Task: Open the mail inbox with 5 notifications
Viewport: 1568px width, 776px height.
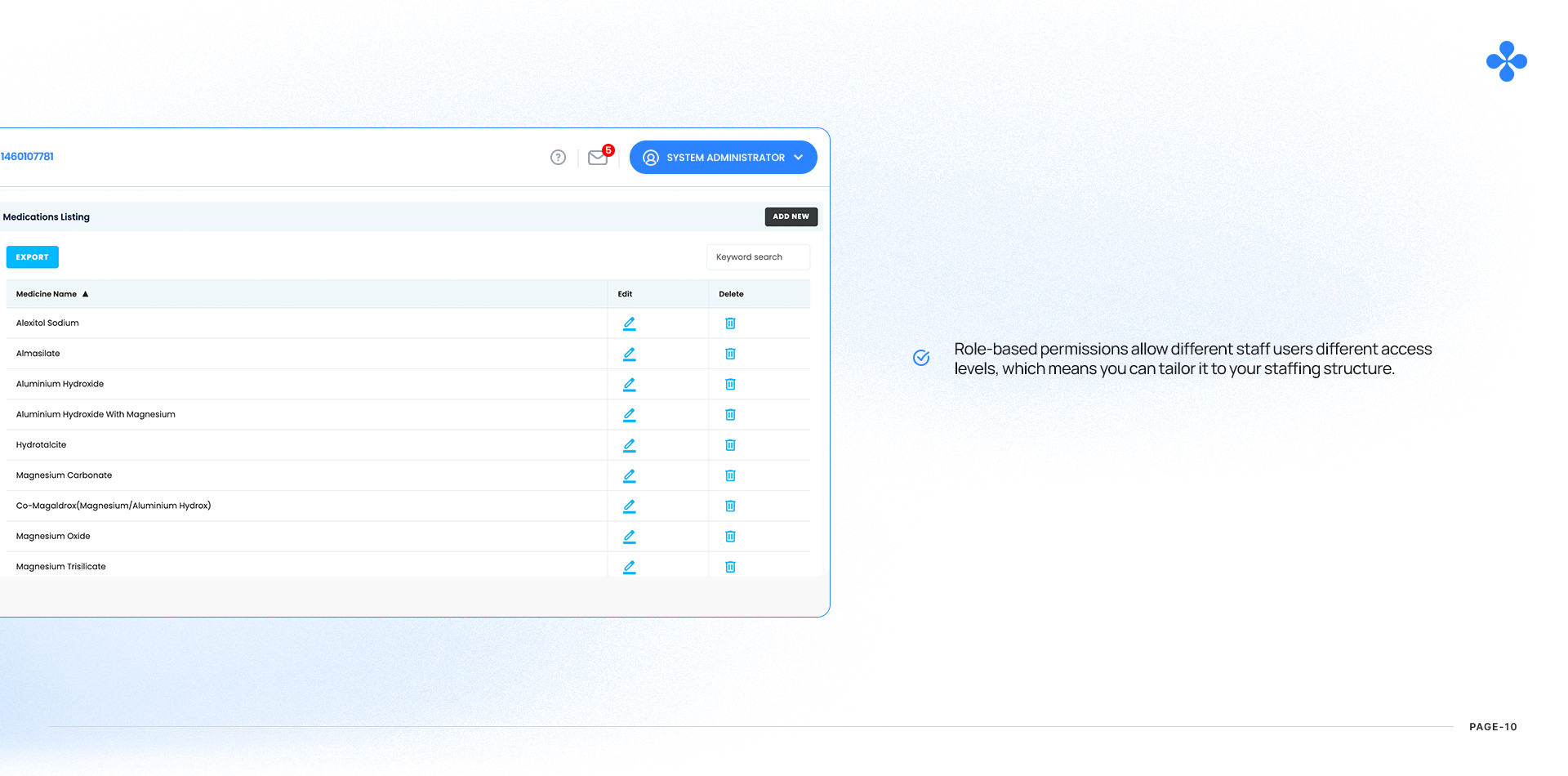Action: coord(598,158)
